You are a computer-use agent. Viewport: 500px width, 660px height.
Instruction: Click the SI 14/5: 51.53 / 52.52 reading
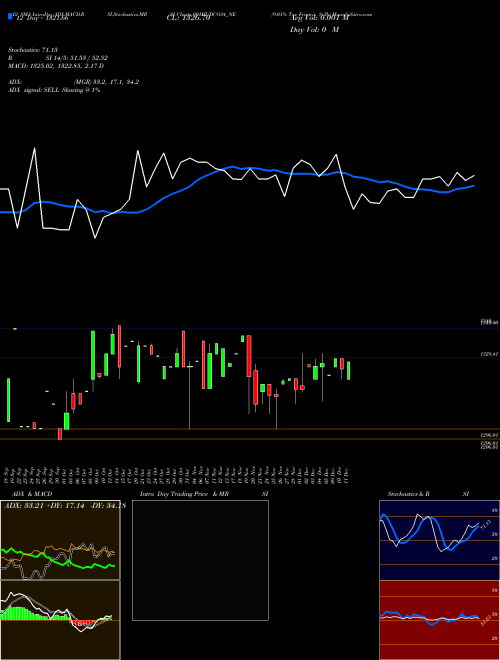(77, 58)
